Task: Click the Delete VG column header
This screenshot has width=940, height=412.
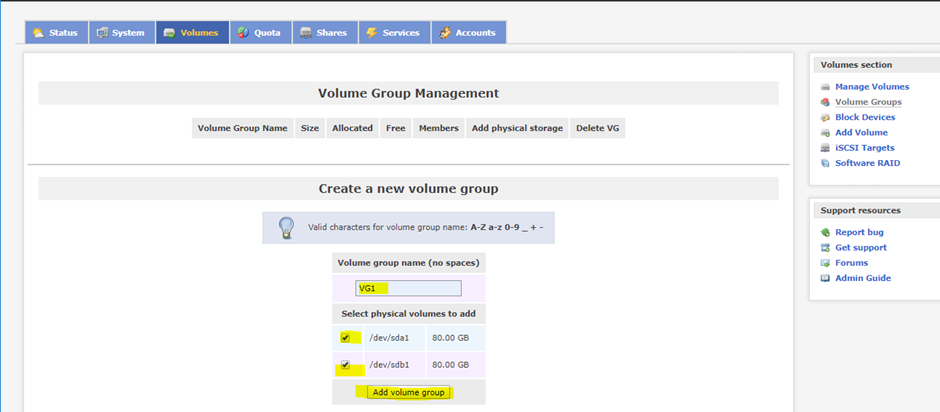Action: [598, 128]
